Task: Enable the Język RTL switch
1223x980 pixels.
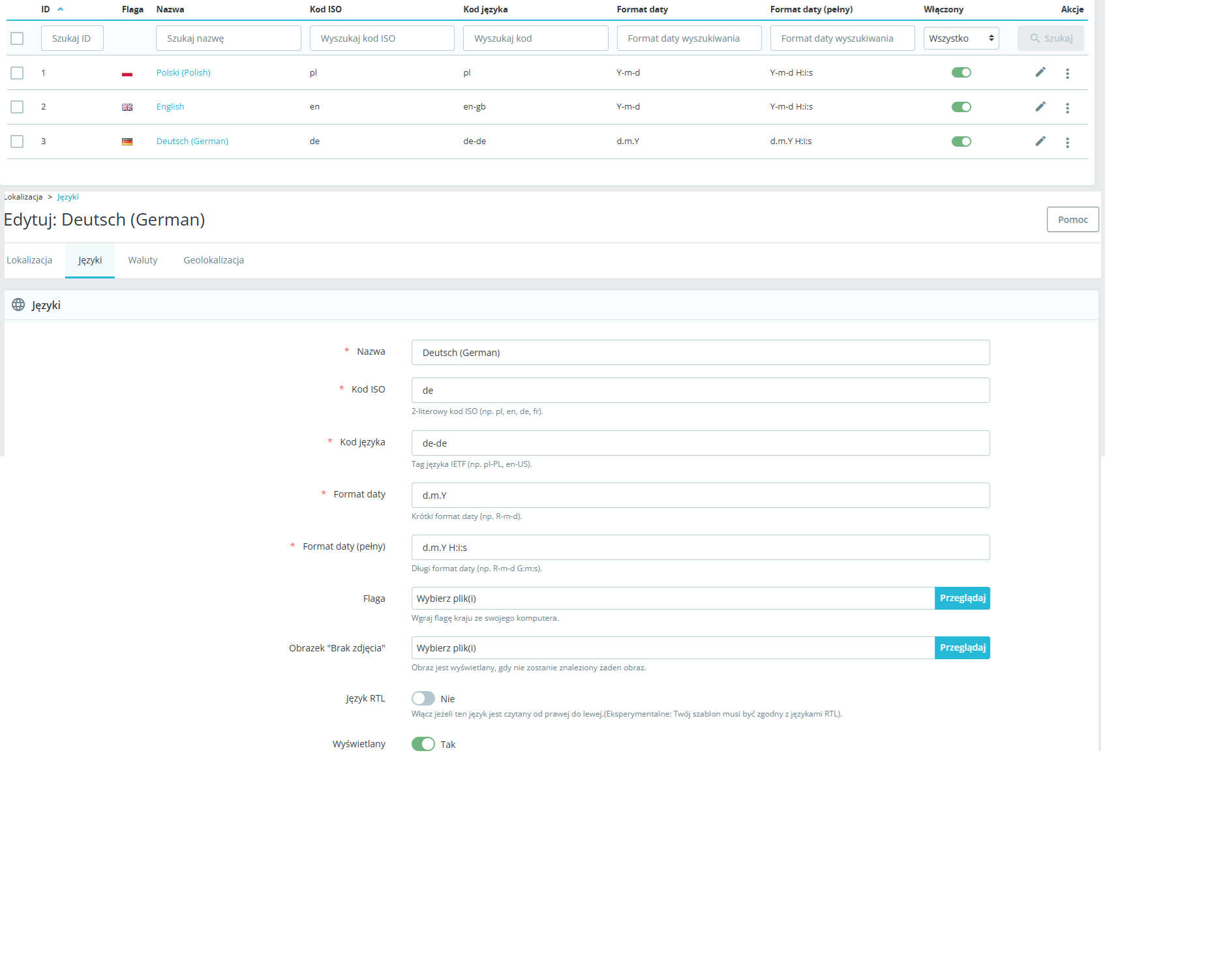Action: [x=423, y=698]
